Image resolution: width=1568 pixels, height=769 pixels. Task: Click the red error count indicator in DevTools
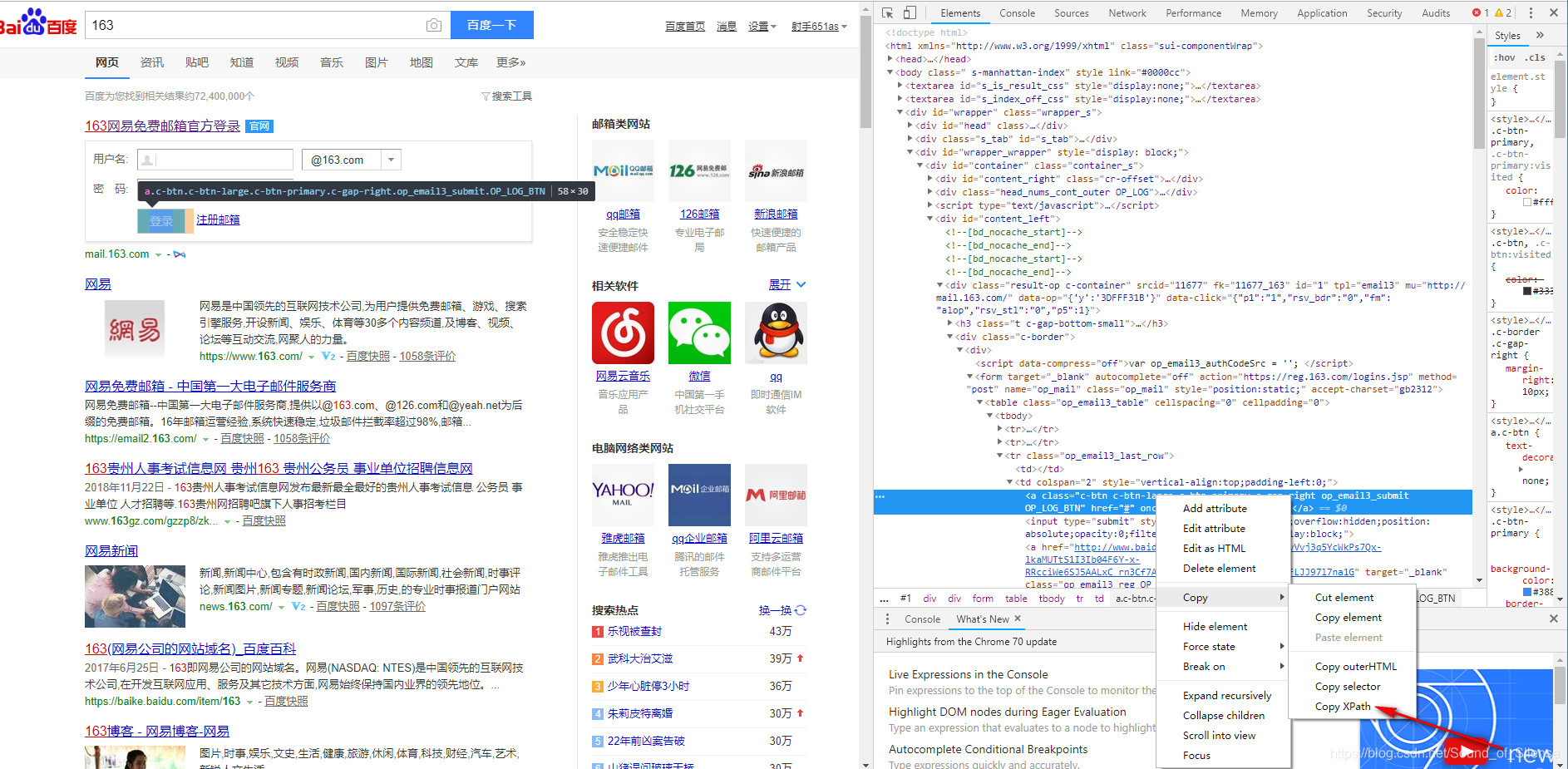(x=1480, y=12)
